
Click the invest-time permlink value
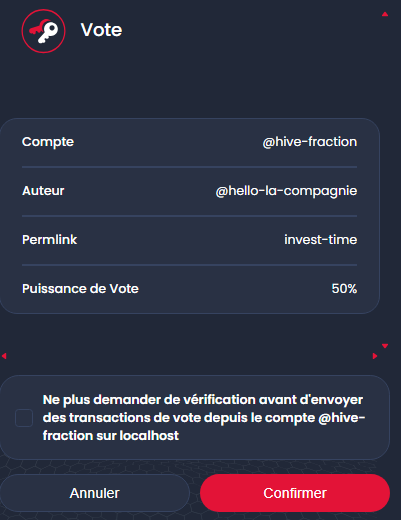(321, 239)
